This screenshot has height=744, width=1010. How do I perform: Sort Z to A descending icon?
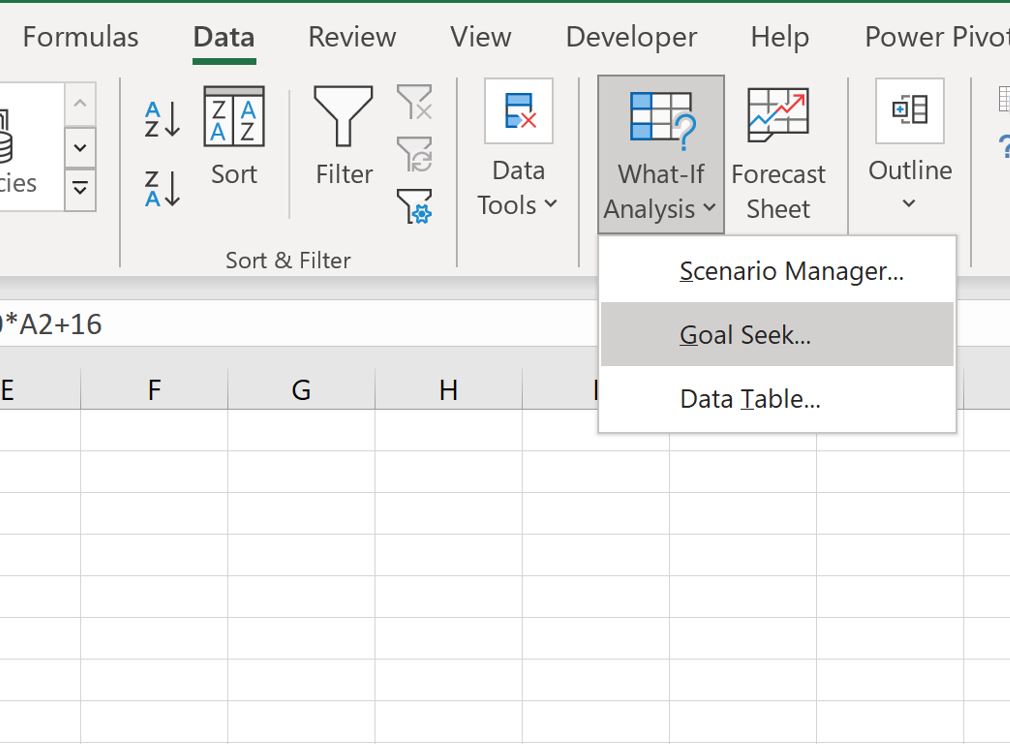click(x=162, y=189)
